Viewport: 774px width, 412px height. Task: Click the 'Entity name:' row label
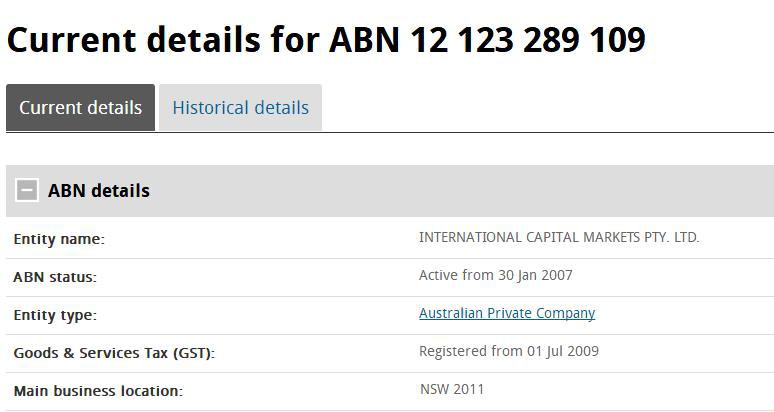click(59, 239)
